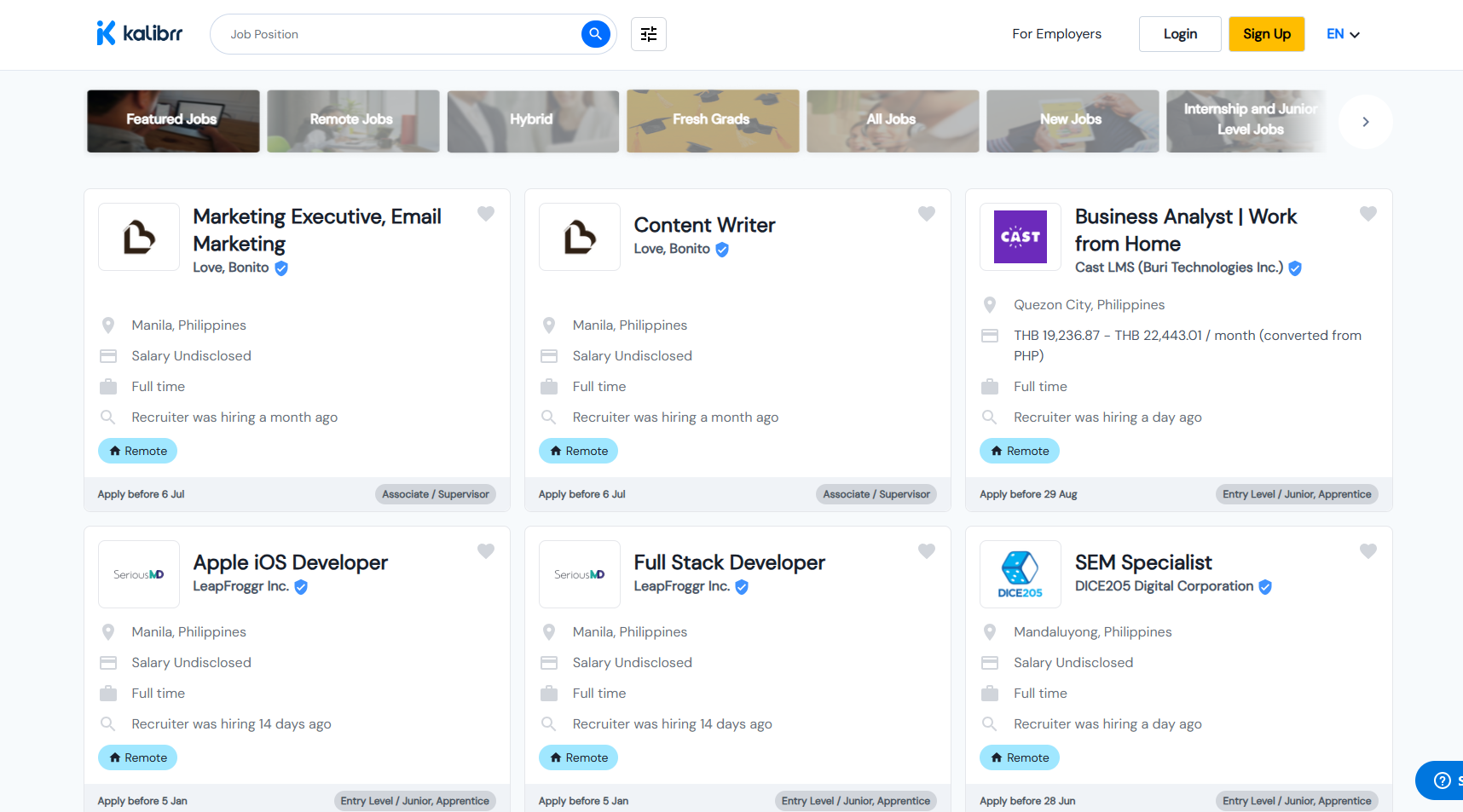The width and height of the screenshot is (1463, 812).
Task: Click verified badge beside Cast LMS company
Action: (x=1295, y=268)
